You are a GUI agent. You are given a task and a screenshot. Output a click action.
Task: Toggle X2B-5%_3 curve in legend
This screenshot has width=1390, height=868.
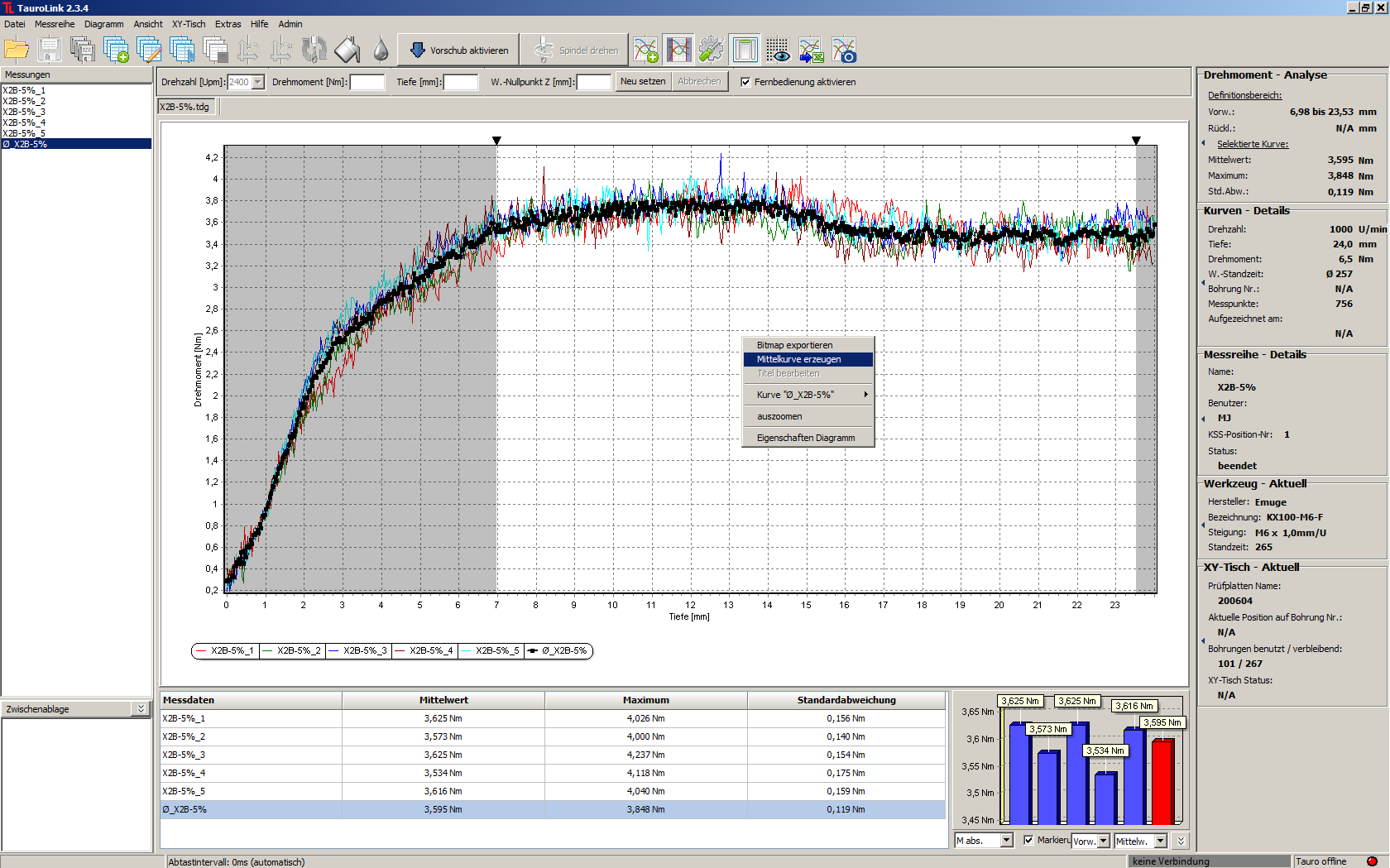[x=358, y=650]
